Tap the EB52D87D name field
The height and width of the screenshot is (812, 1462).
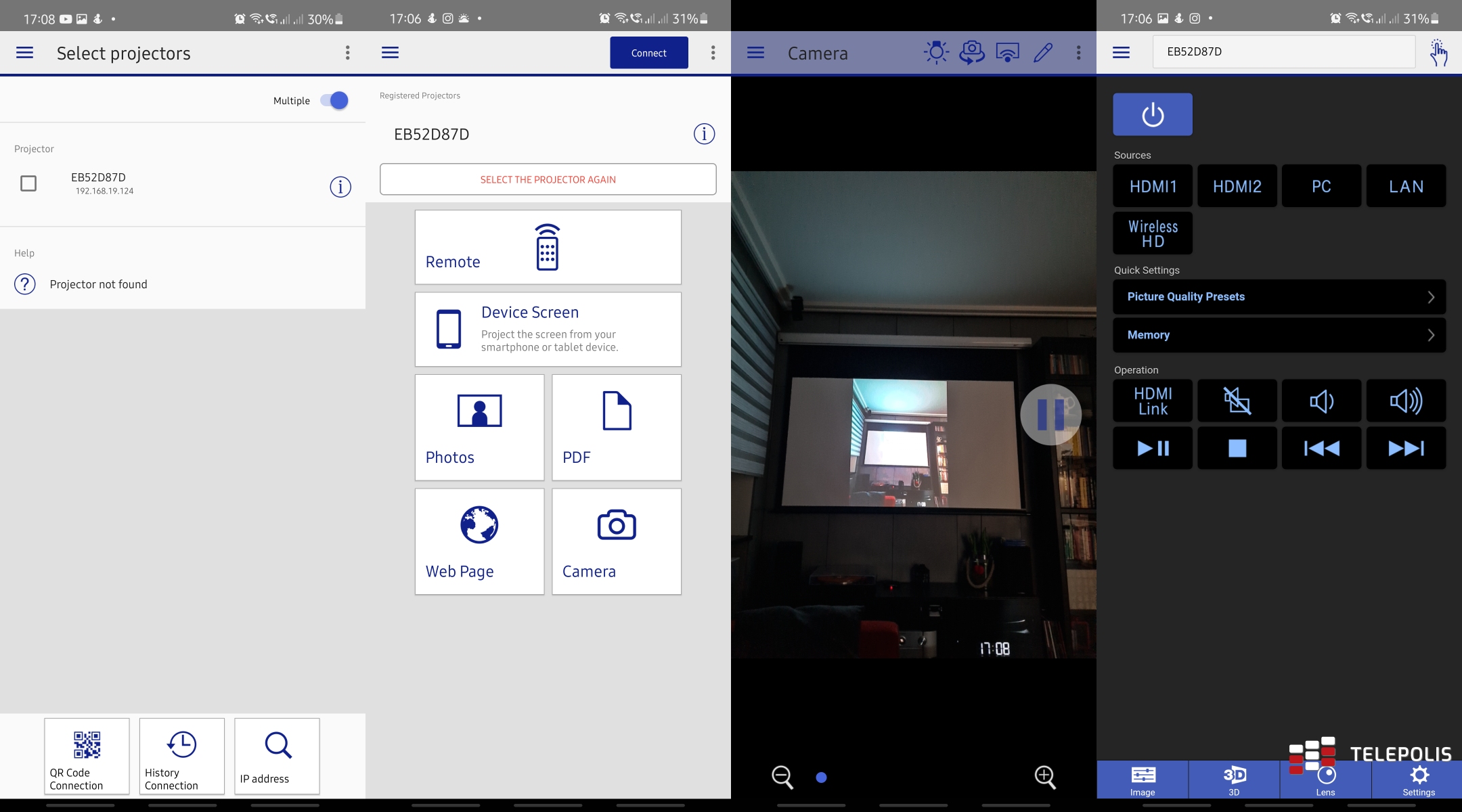coord(1283,51)
